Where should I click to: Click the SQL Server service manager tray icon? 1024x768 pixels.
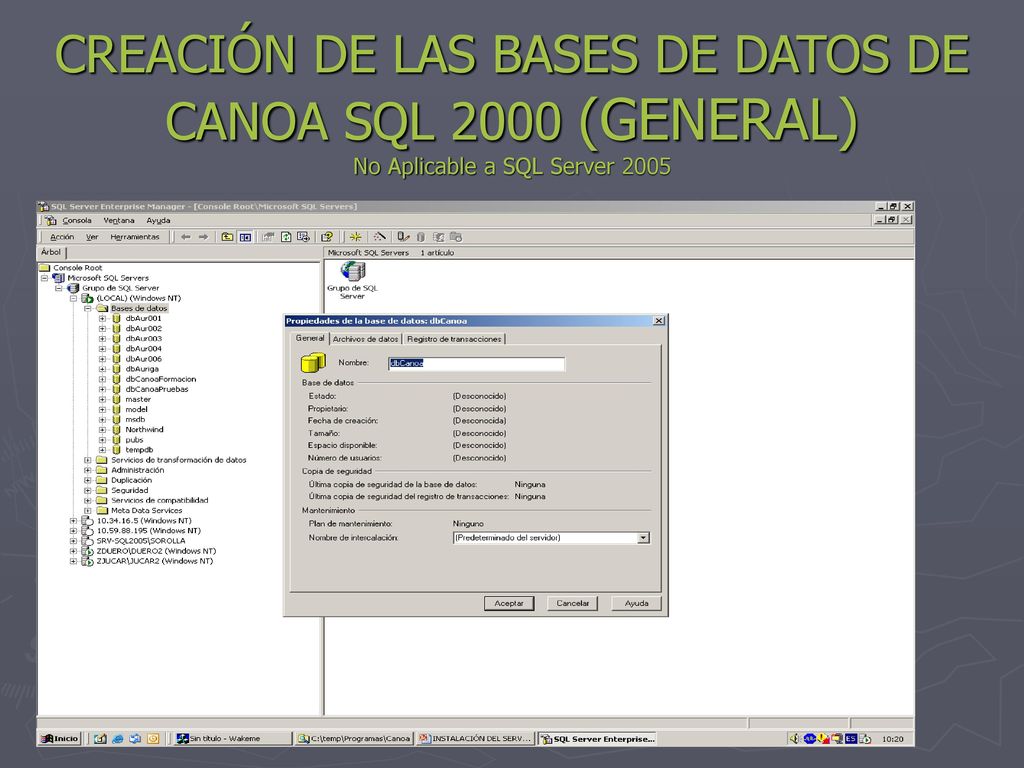click(x=865, y=739)
